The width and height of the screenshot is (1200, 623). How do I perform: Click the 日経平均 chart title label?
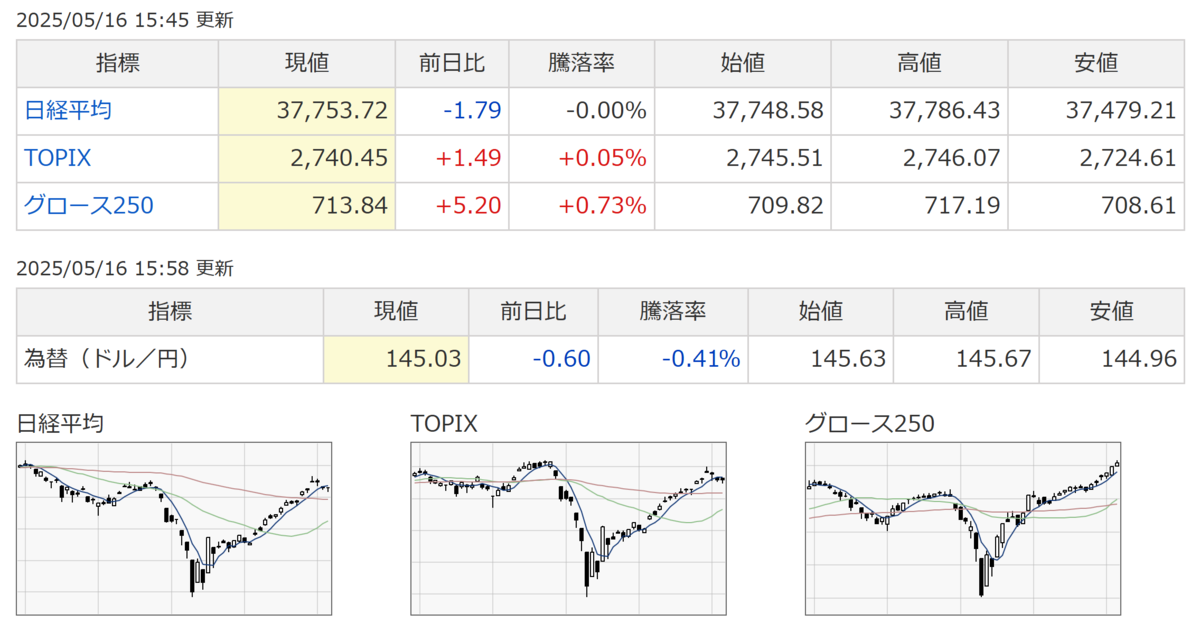tap(60, 424)
